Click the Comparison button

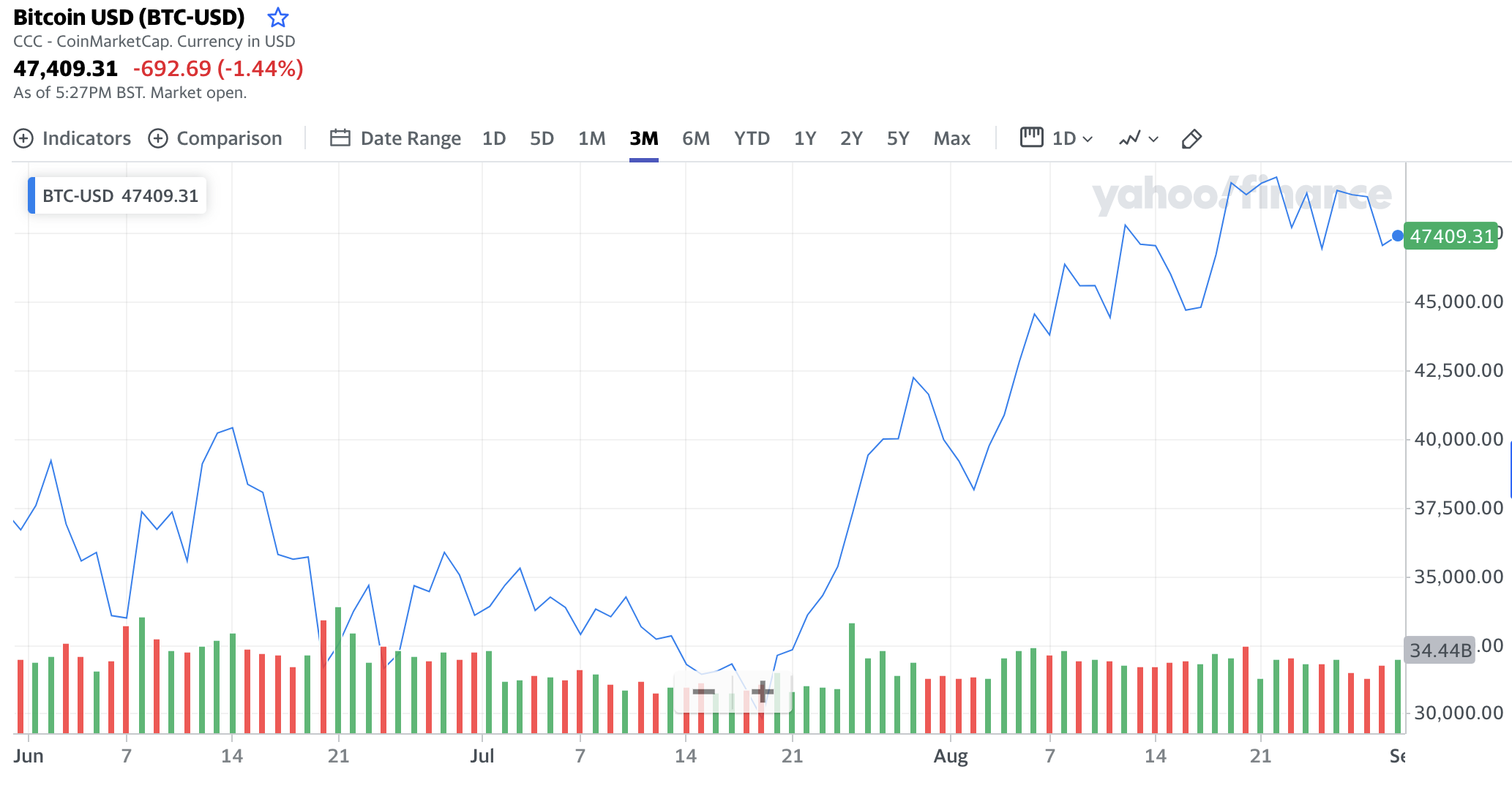coord(229,138)
